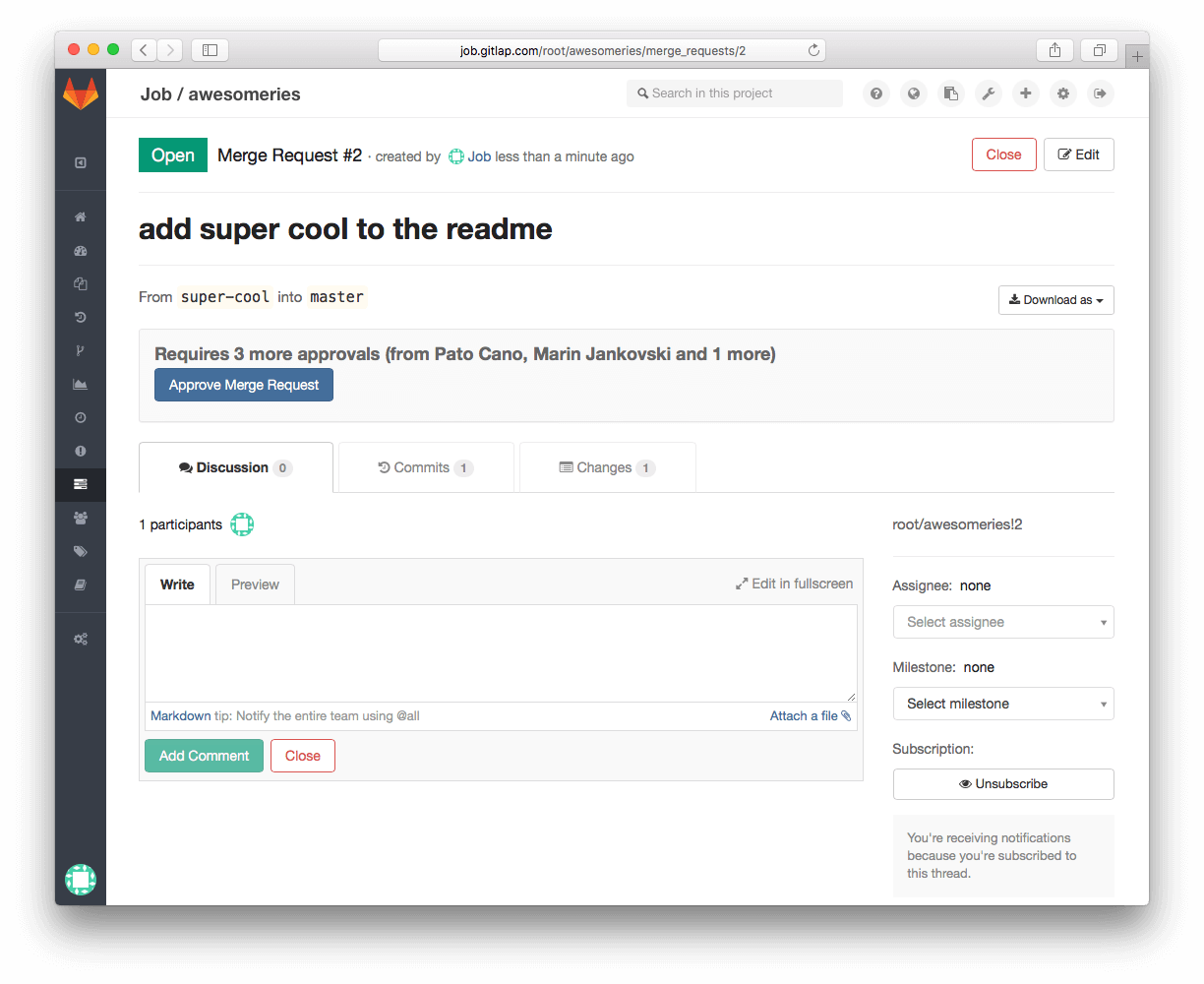The height and width of the screenshot is (984, 1204).
Task: Click the globe explore icon
Action: coord(913,93)
